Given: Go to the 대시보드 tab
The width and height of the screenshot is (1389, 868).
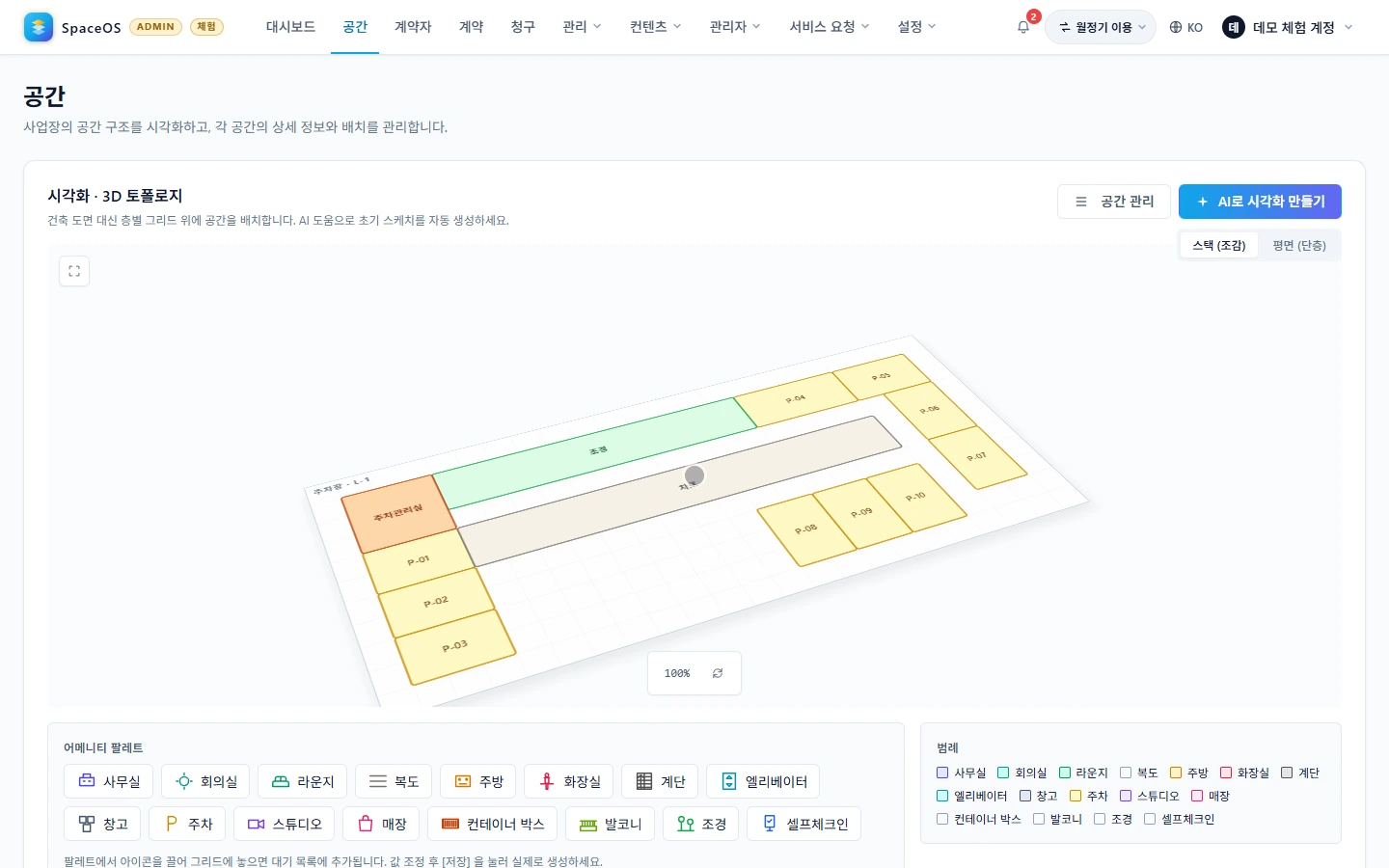Looking at the screenshot, I should (x=290, y=27).
